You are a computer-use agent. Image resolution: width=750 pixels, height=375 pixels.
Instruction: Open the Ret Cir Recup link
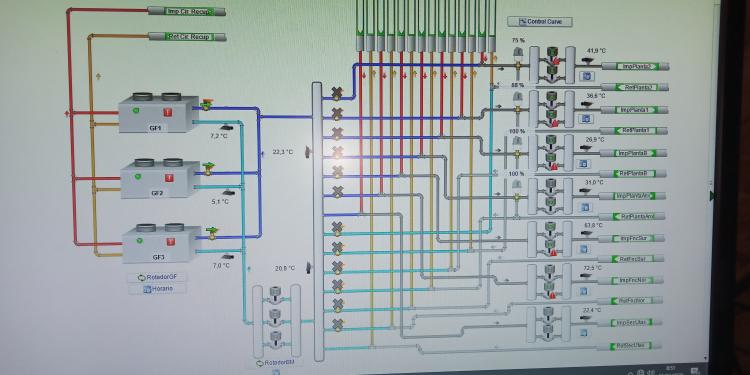point(187,36)
